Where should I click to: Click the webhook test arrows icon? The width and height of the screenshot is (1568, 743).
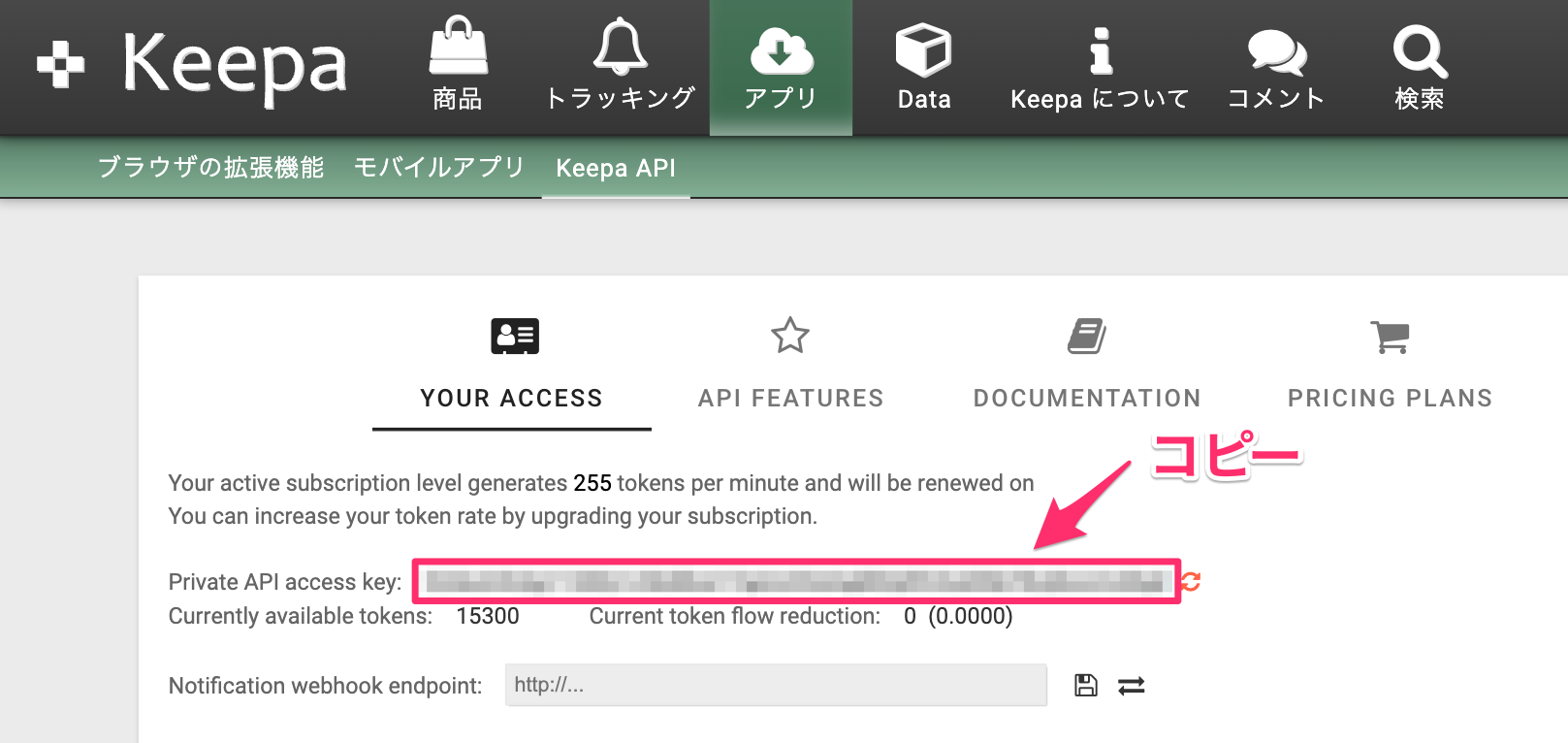1132,686
